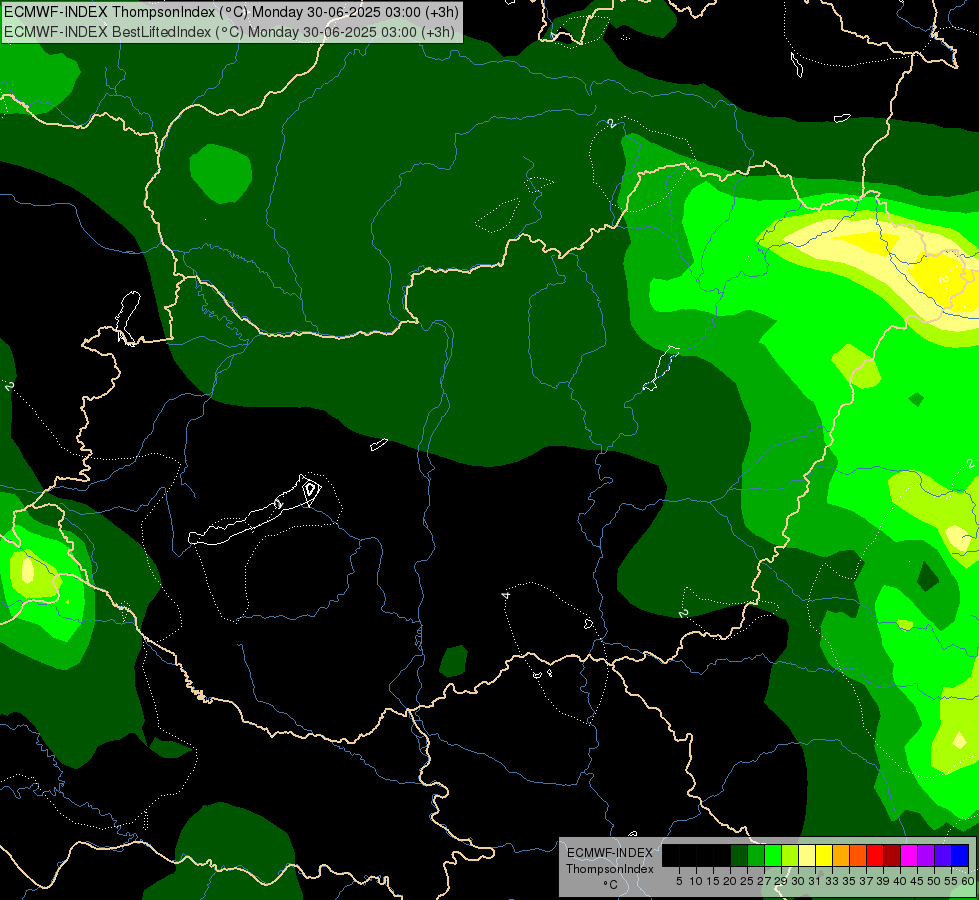Pick the violet 50–55 legend swatch
Viewport: 979px width, 900px height.
pyautogui.click(x=943, y=856)
